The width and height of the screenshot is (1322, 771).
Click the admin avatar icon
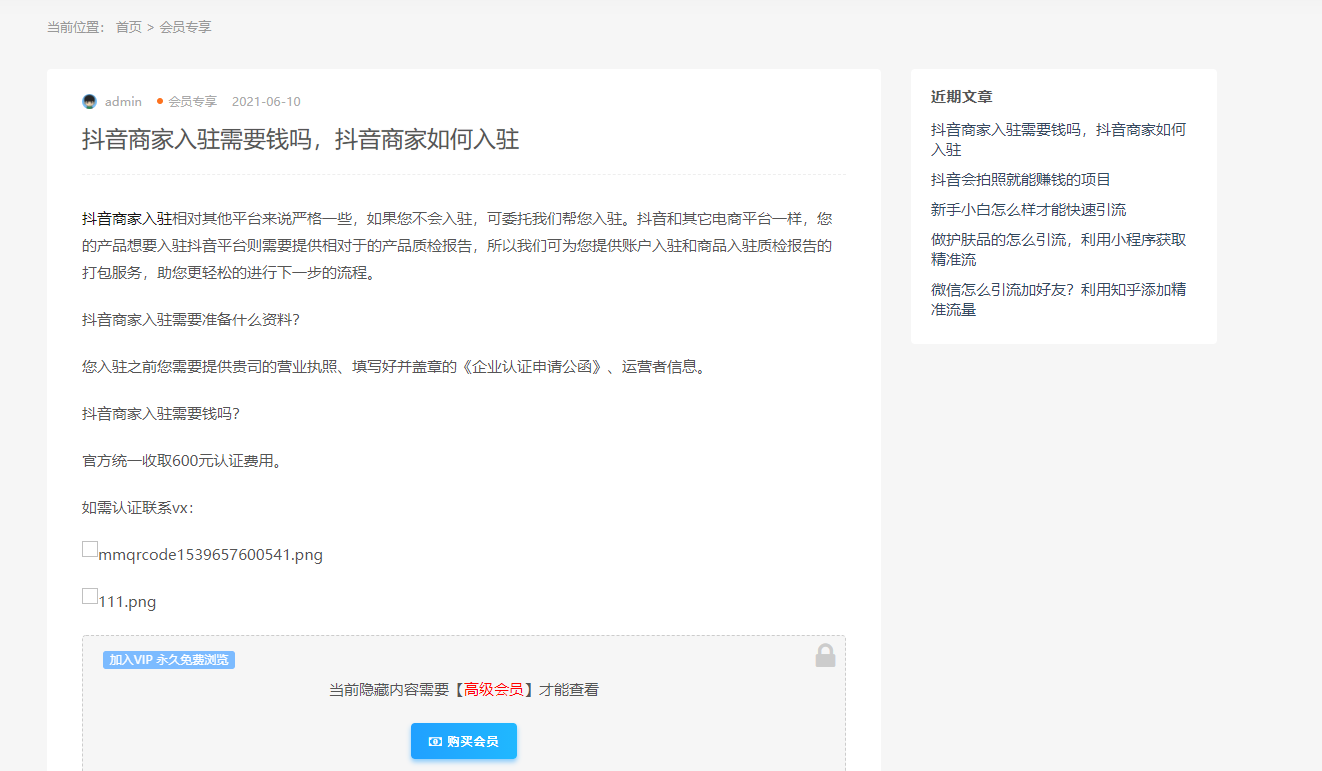point(90,102)
